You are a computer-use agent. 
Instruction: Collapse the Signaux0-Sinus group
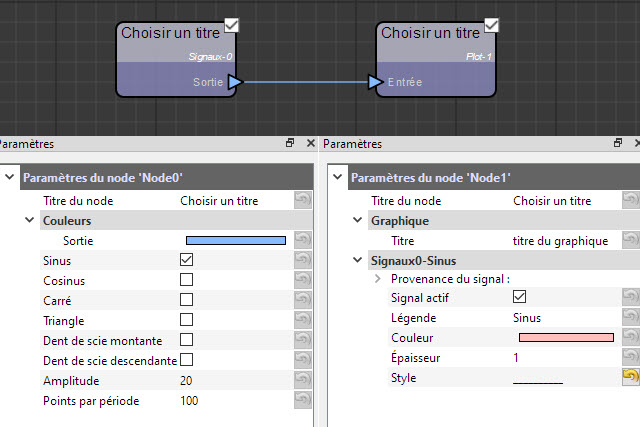357,260
